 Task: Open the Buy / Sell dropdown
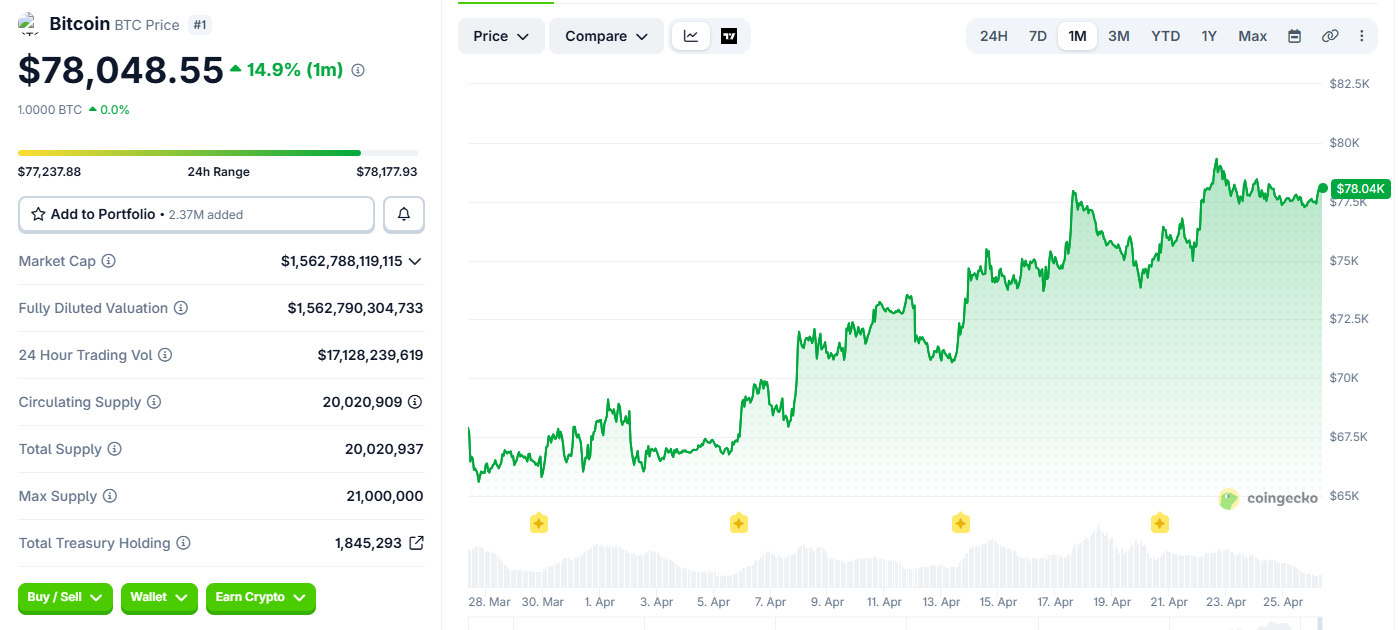(66, 598)
